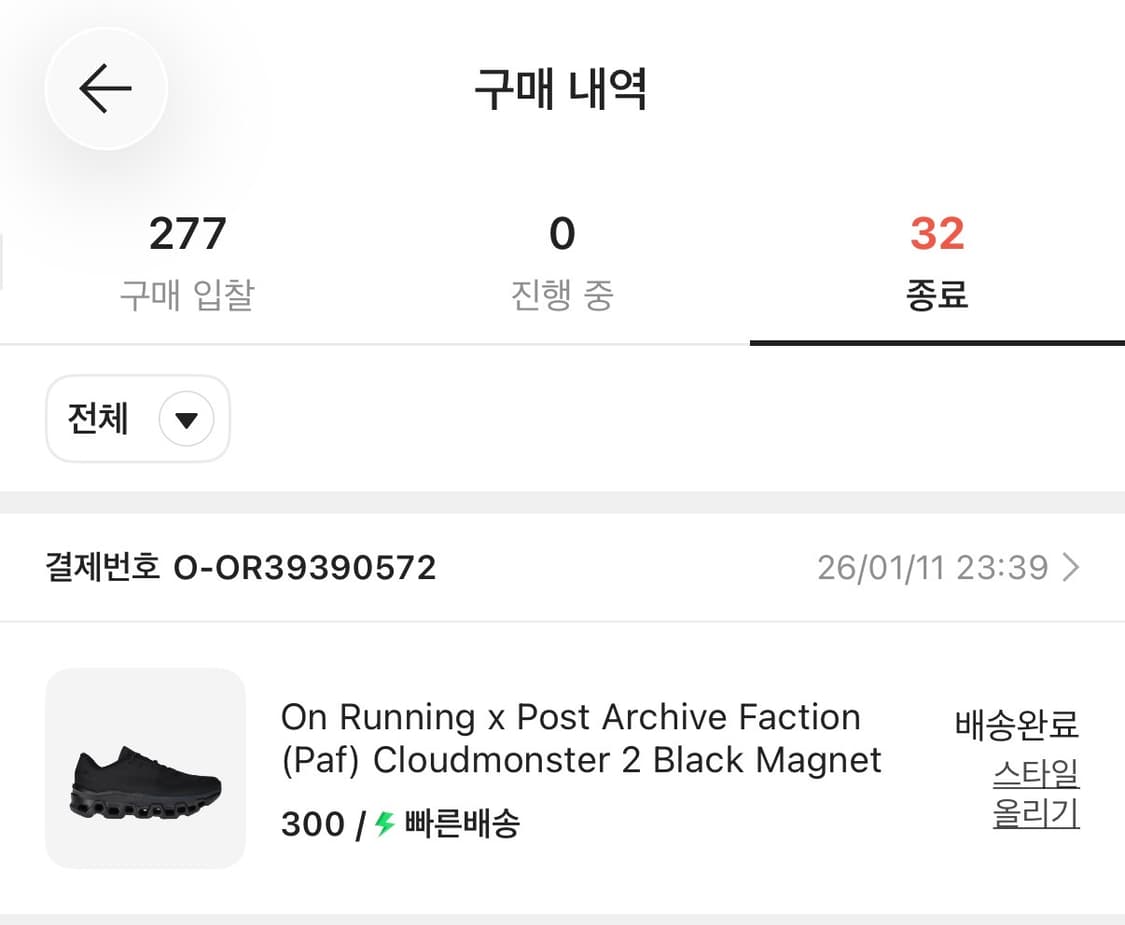Switch to the 구매 입찰 tab
1125x925 pixels.
(x=187, y=260)
